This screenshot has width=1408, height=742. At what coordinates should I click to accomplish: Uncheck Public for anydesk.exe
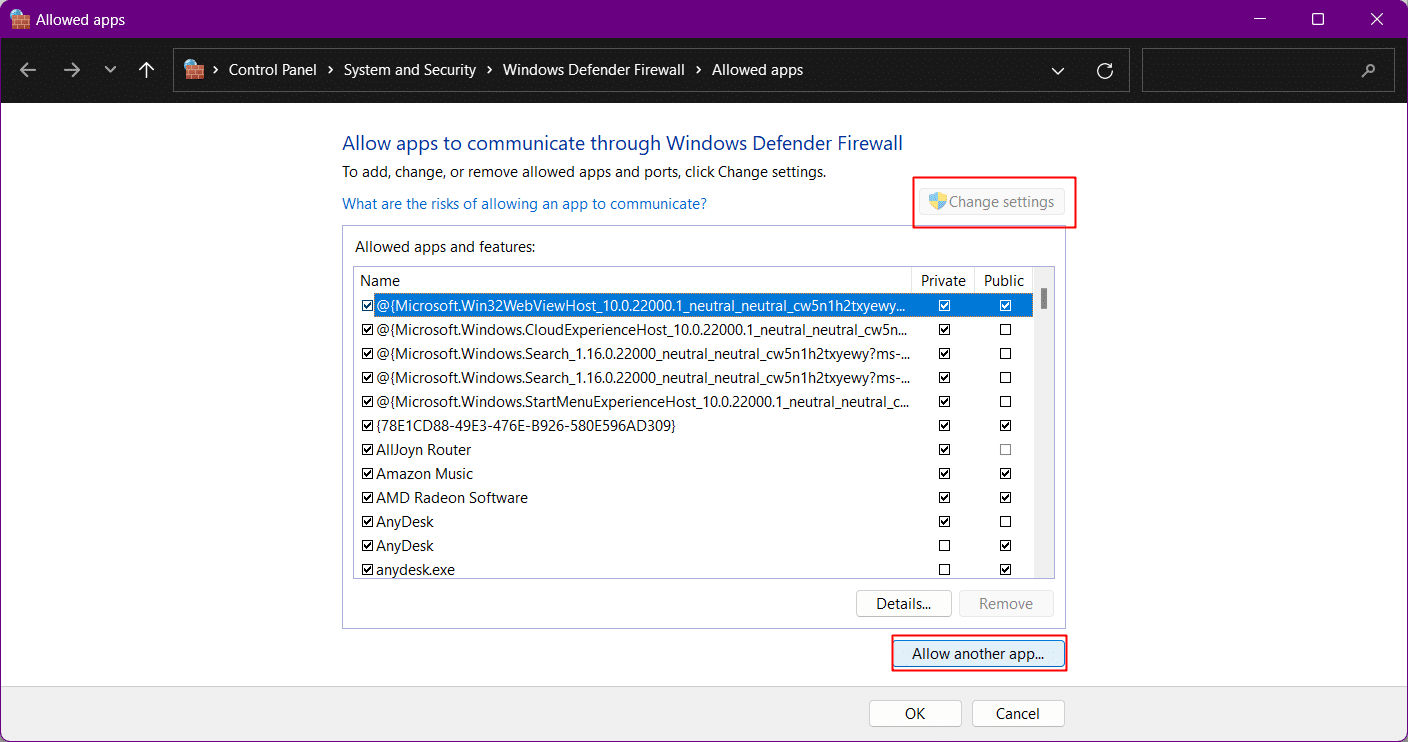pyautogui.click(x=1005, y=570)
